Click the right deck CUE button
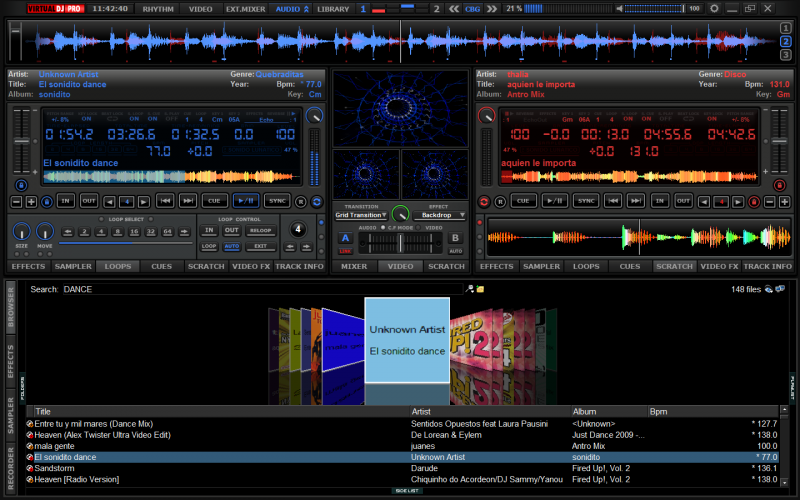Screen dimensions: 800x500 [x=523, y=201]
